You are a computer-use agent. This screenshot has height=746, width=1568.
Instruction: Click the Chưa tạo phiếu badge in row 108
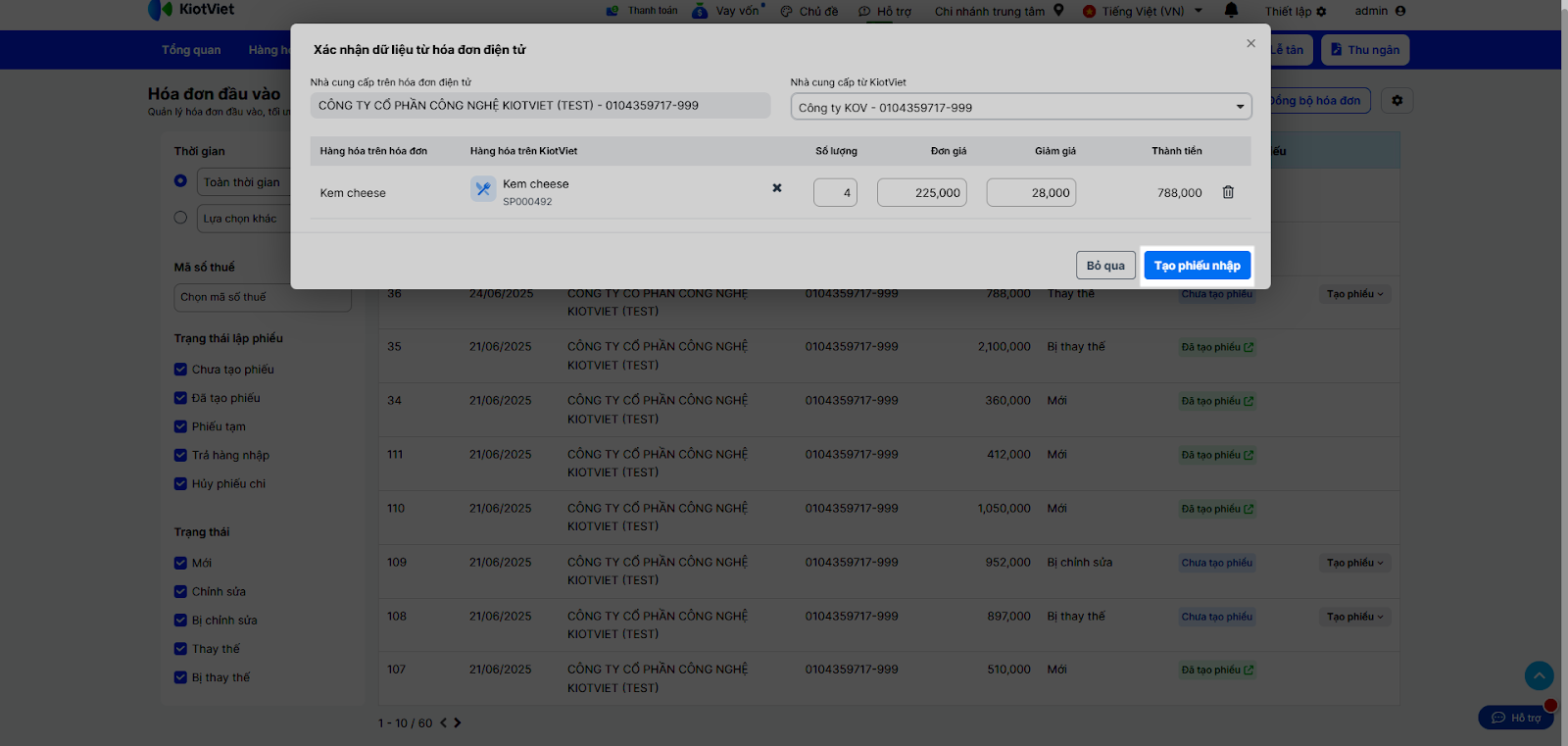(1217, 617)
